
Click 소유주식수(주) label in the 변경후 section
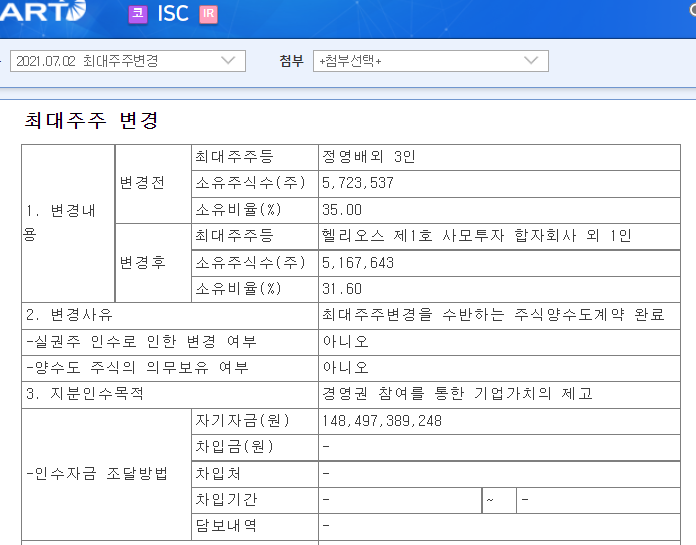(250, 263)
